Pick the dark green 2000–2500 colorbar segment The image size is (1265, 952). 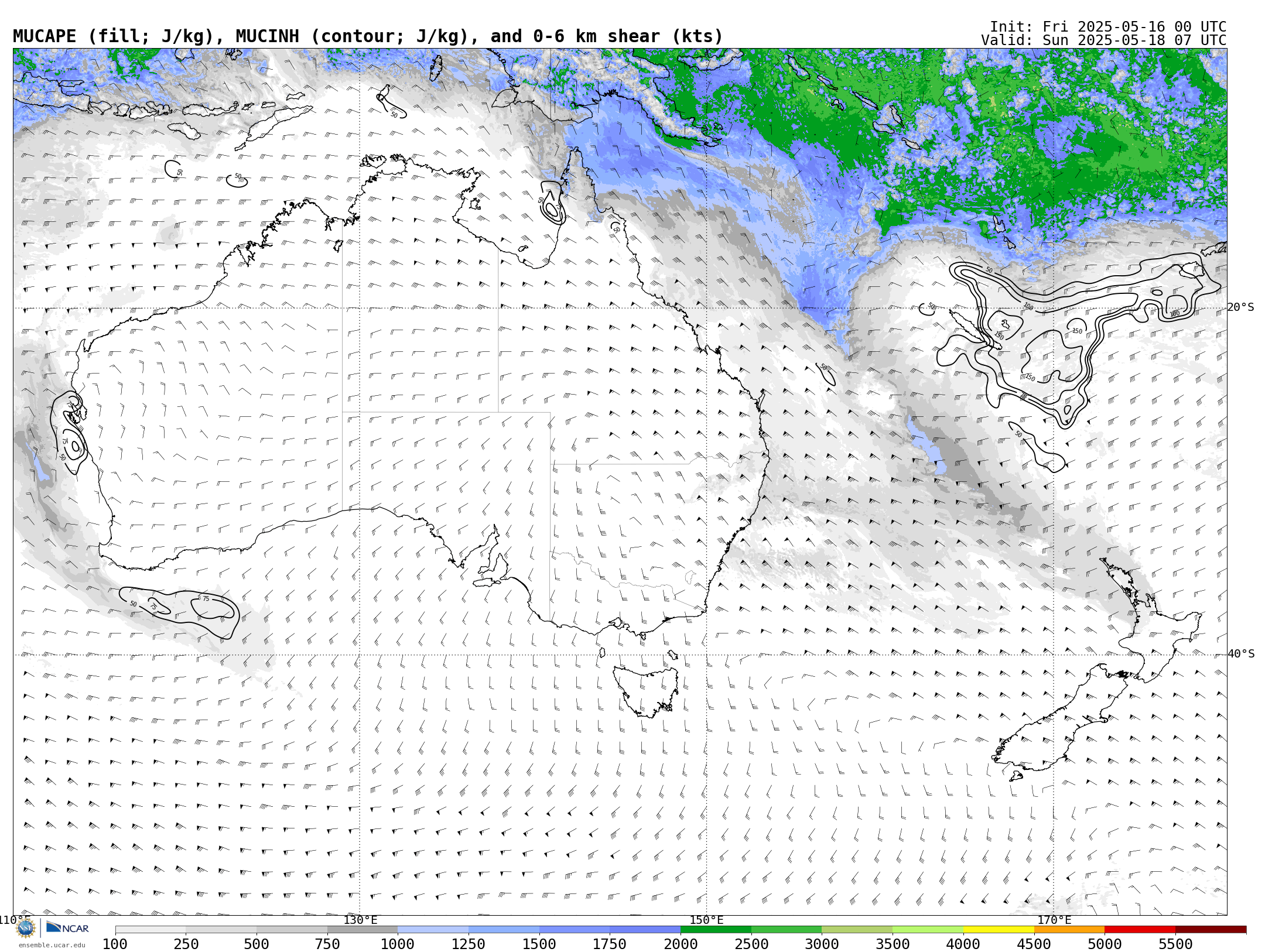coord(716,929)
